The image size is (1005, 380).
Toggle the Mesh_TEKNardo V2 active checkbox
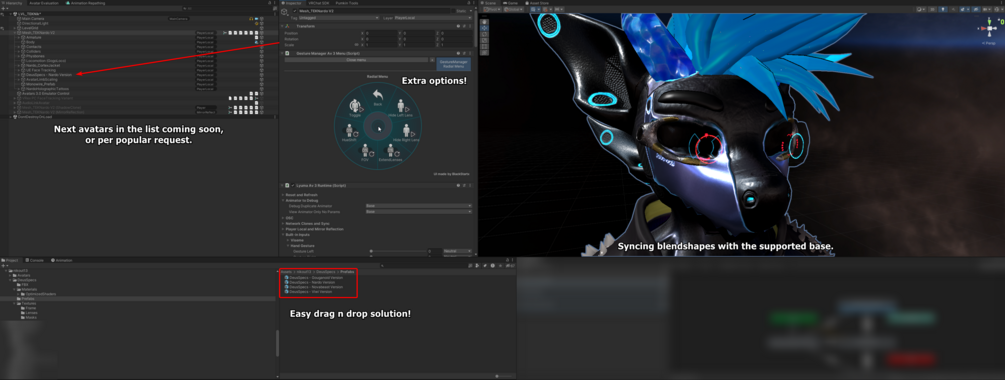point(295,11)
